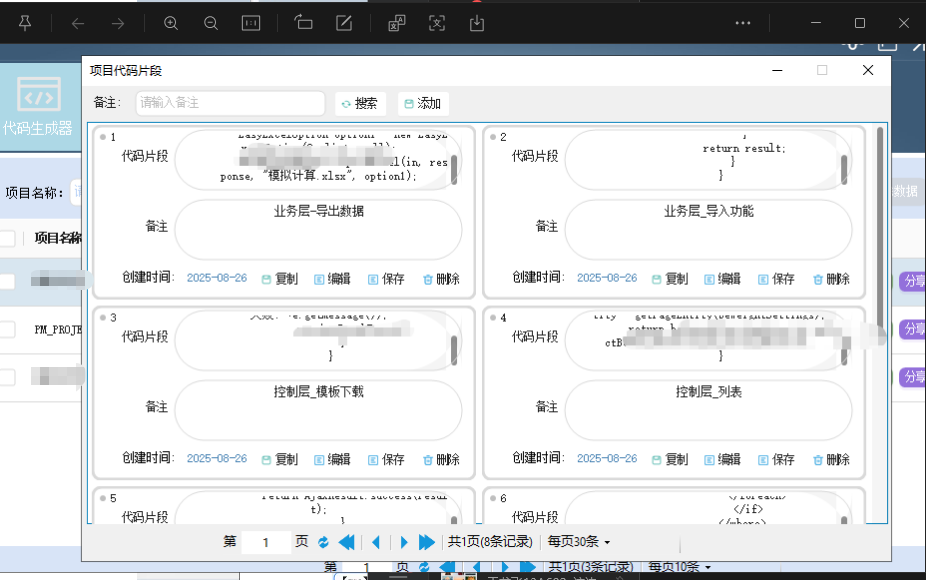Open the 每页10条 dropdown in background window
Image resolution: width=926 pixels, height=580 pixels.
tap(679, 567)
